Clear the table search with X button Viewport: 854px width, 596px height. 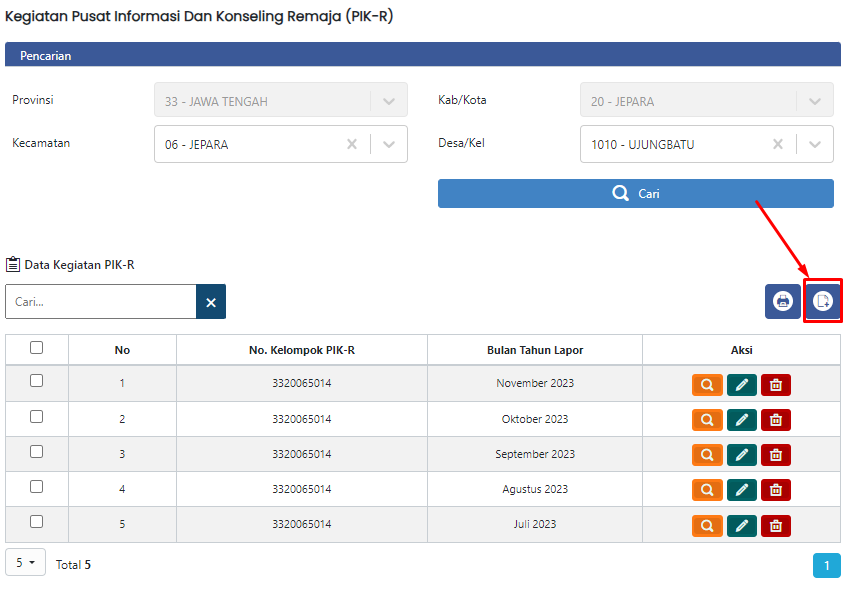point(211,302)
